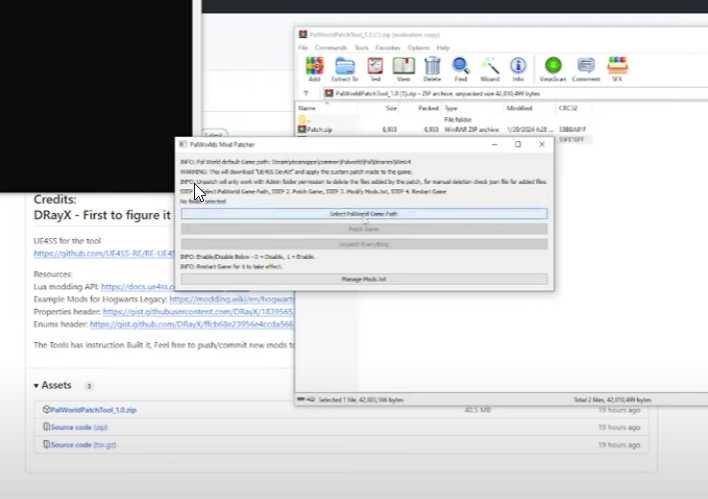
Task: Download PalWorldPatchTool_1.0.zip asset
Action: click(x=90, y=409)
